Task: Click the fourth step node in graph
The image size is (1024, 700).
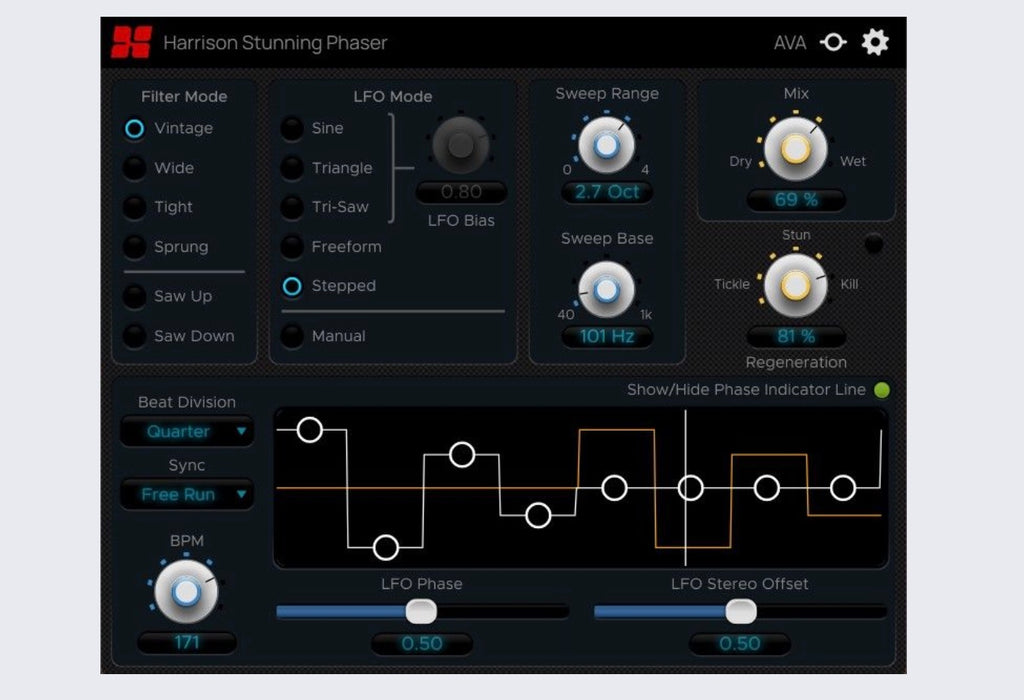Action: [x=538, y=515]
